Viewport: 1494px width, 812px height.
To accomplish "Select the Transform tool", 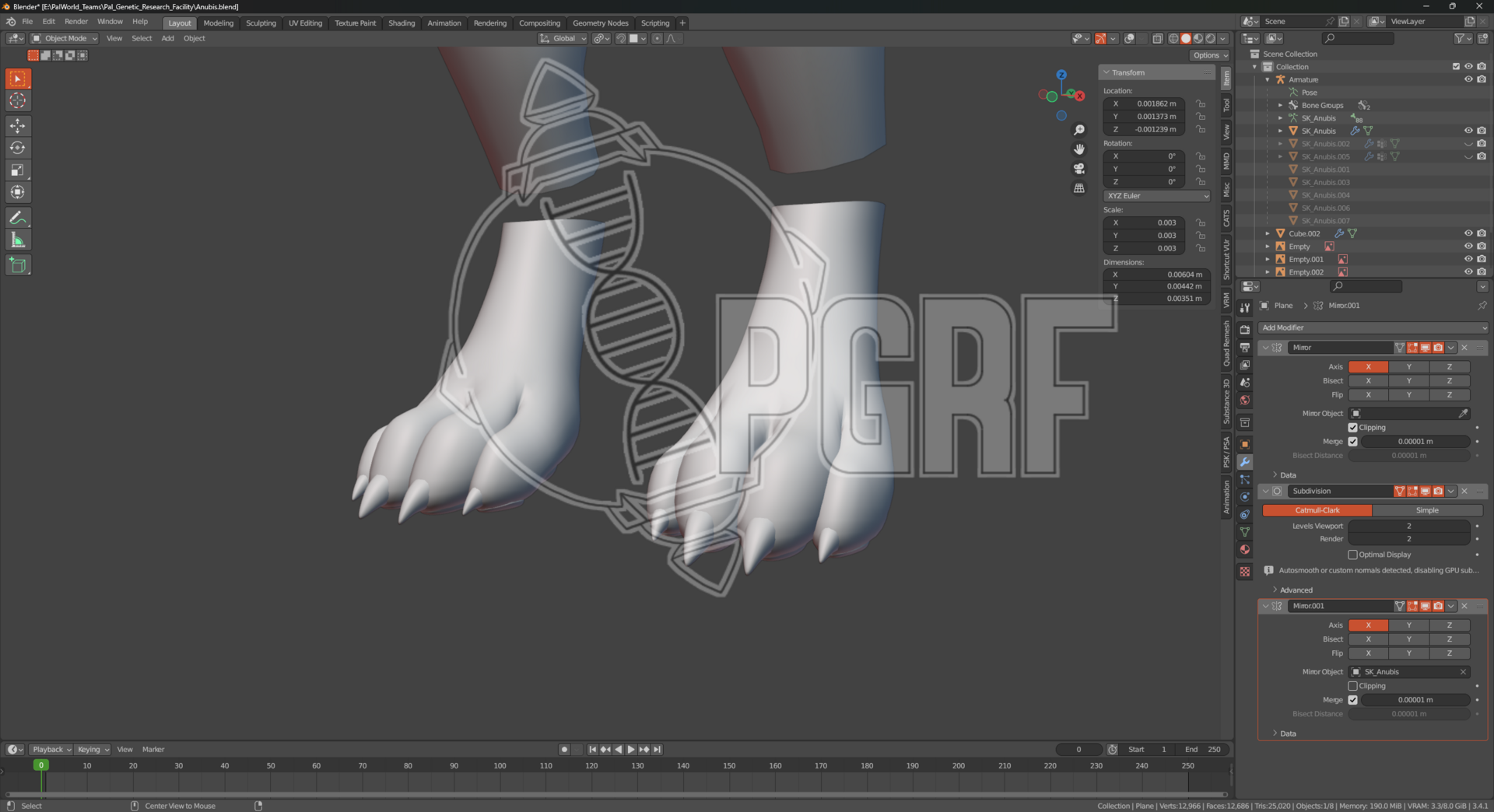I will (18, 192).
